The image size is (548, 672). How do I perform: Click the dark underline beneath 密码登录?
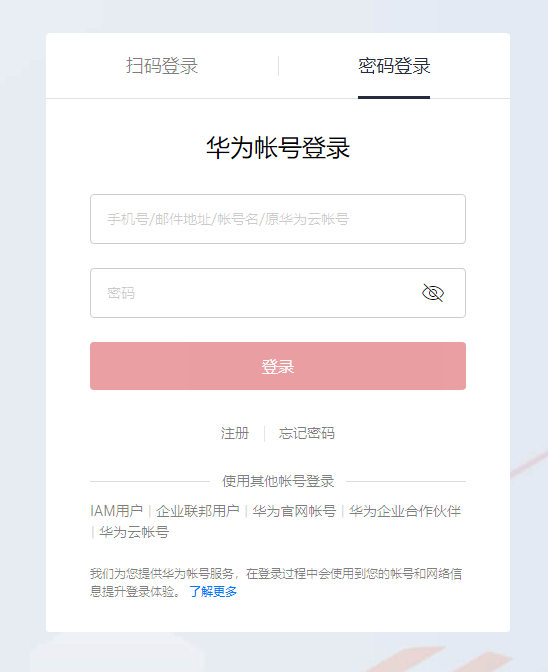394,97
